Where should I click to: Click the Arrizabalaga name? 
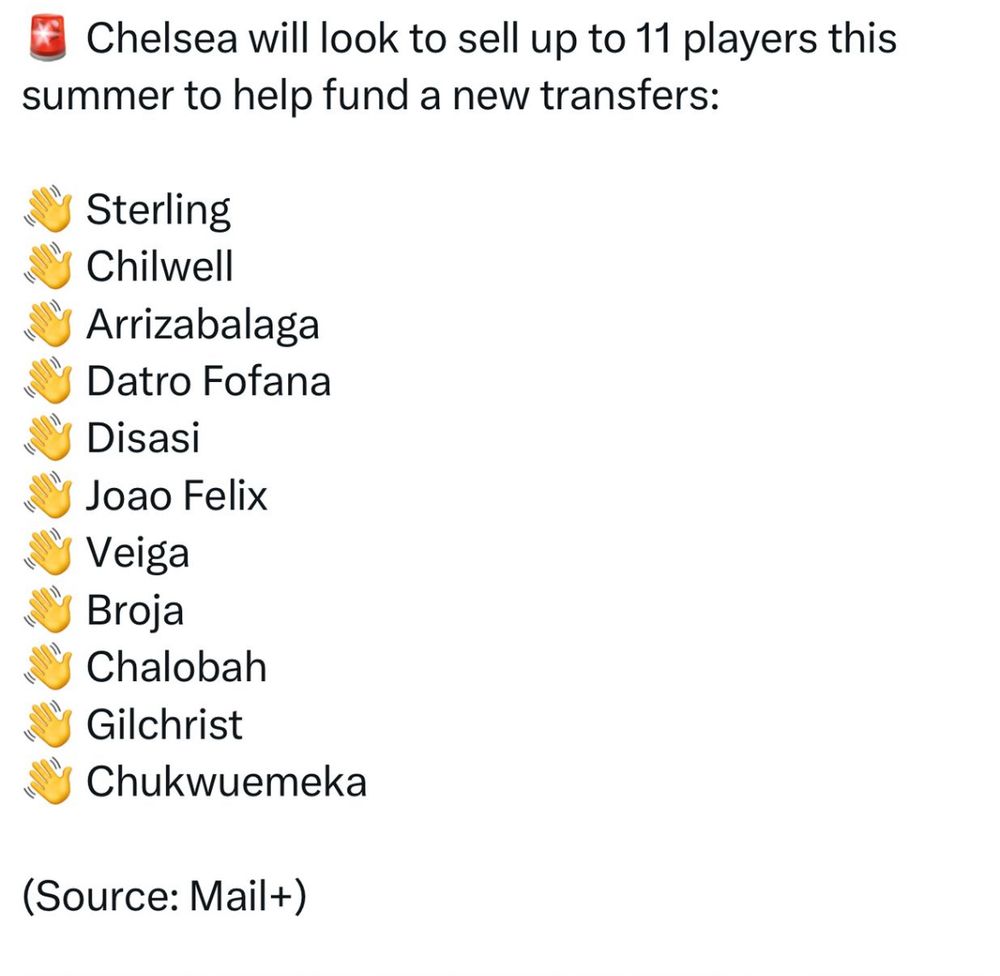click(203, 325)
